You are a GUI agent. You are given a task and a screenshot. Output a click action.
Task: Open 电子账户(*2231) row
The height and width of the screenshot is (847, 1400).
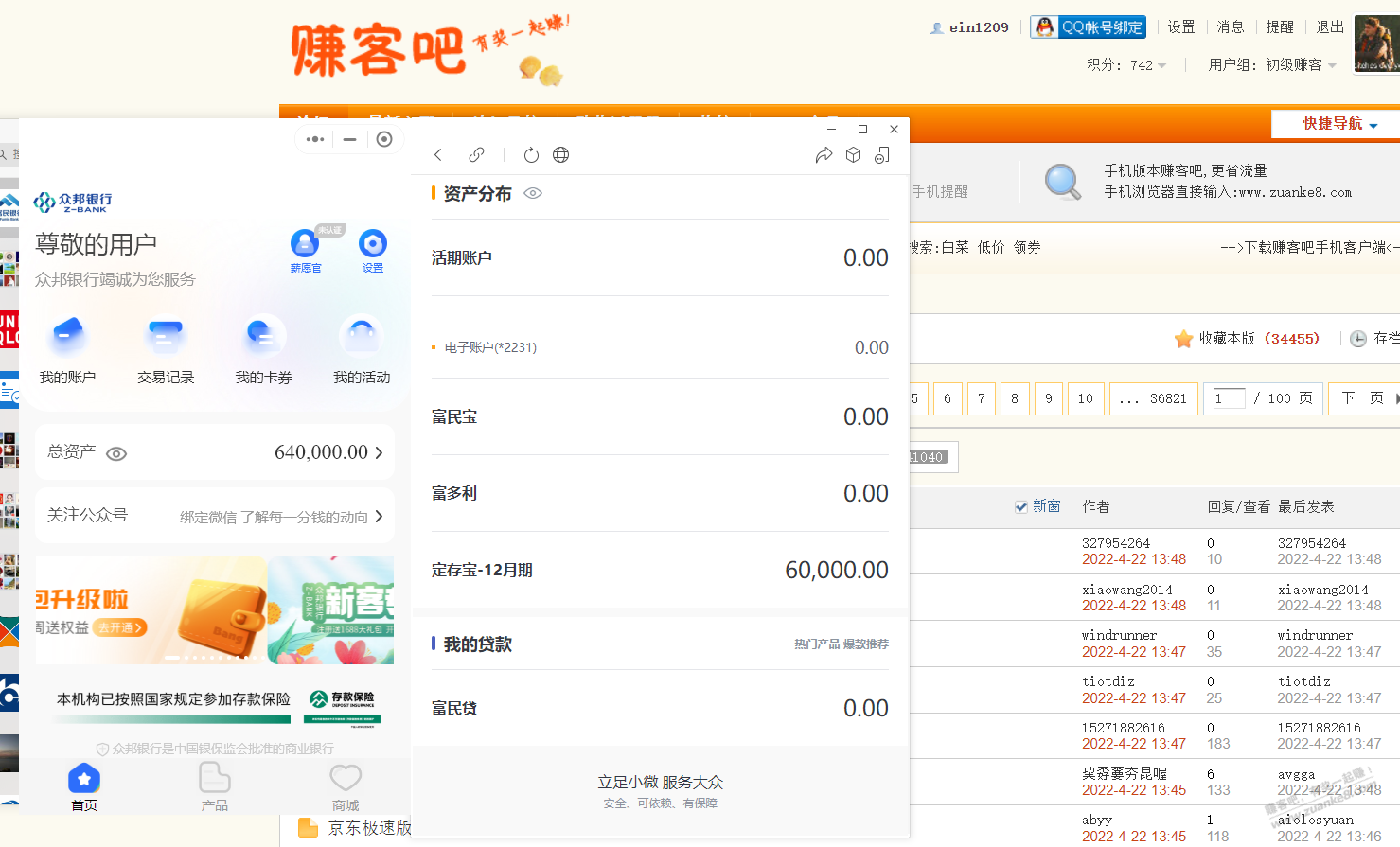coord(660,347)
